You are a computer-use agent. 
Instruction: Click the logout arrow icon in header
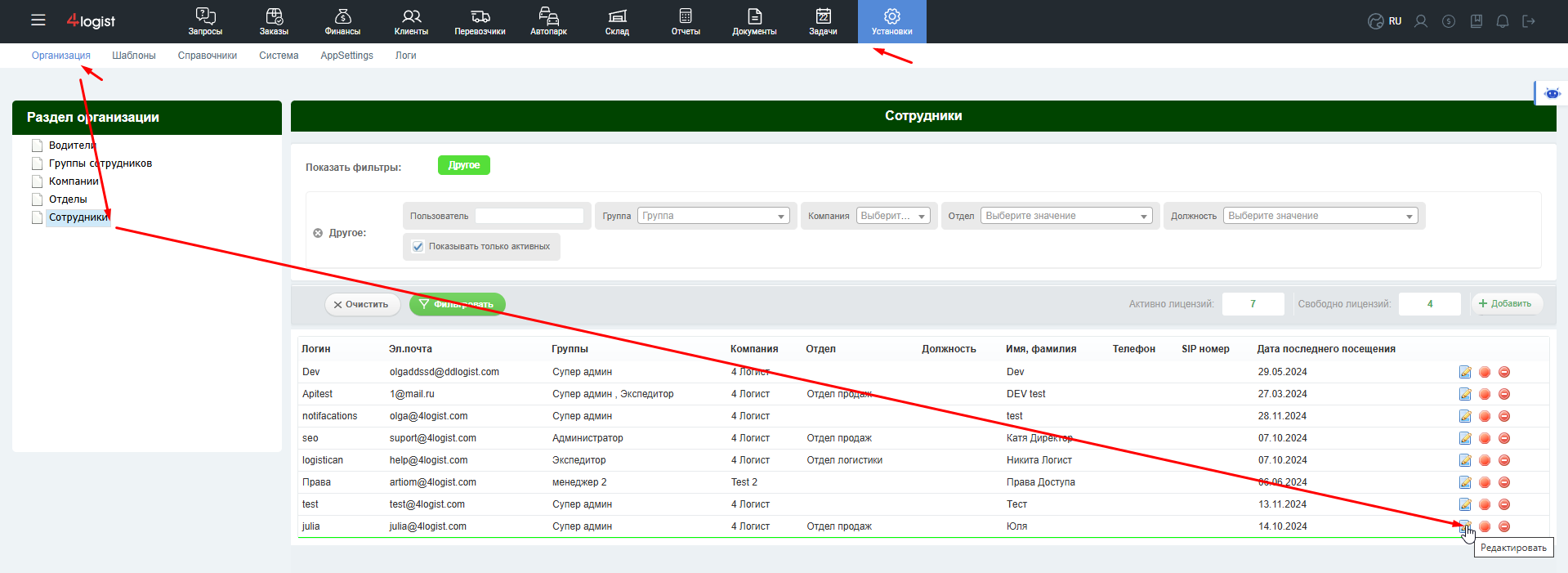tap(1529, 21)
